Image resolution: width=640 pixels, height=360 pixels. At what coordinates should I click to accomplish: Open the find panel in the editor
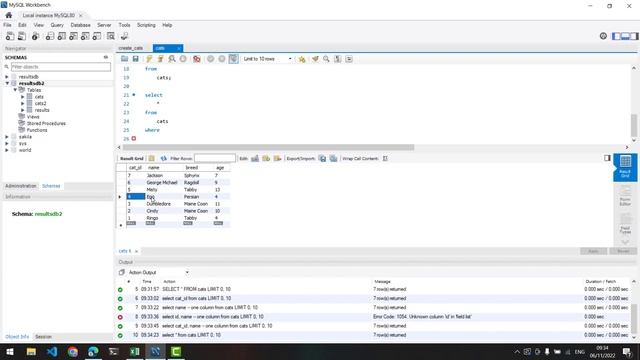(326, 59)
